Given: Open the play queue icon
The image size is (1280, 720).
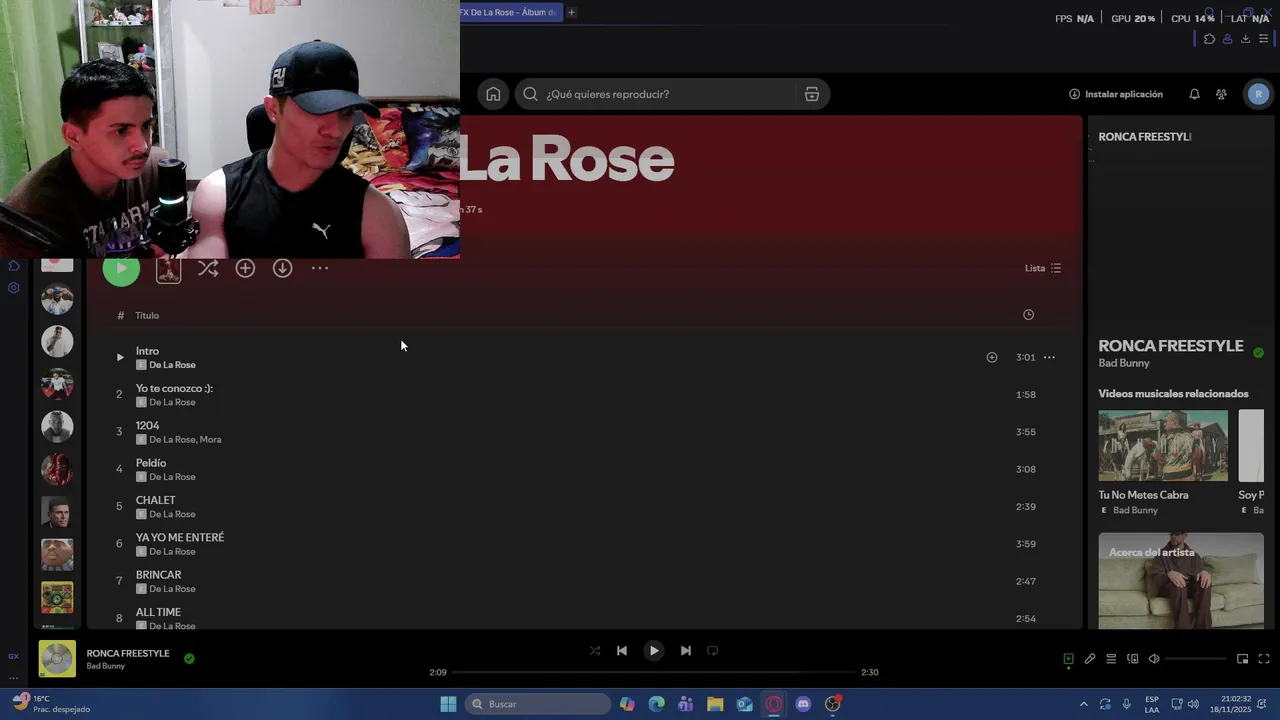Looking at the screenshot, I should [1111, 659].
